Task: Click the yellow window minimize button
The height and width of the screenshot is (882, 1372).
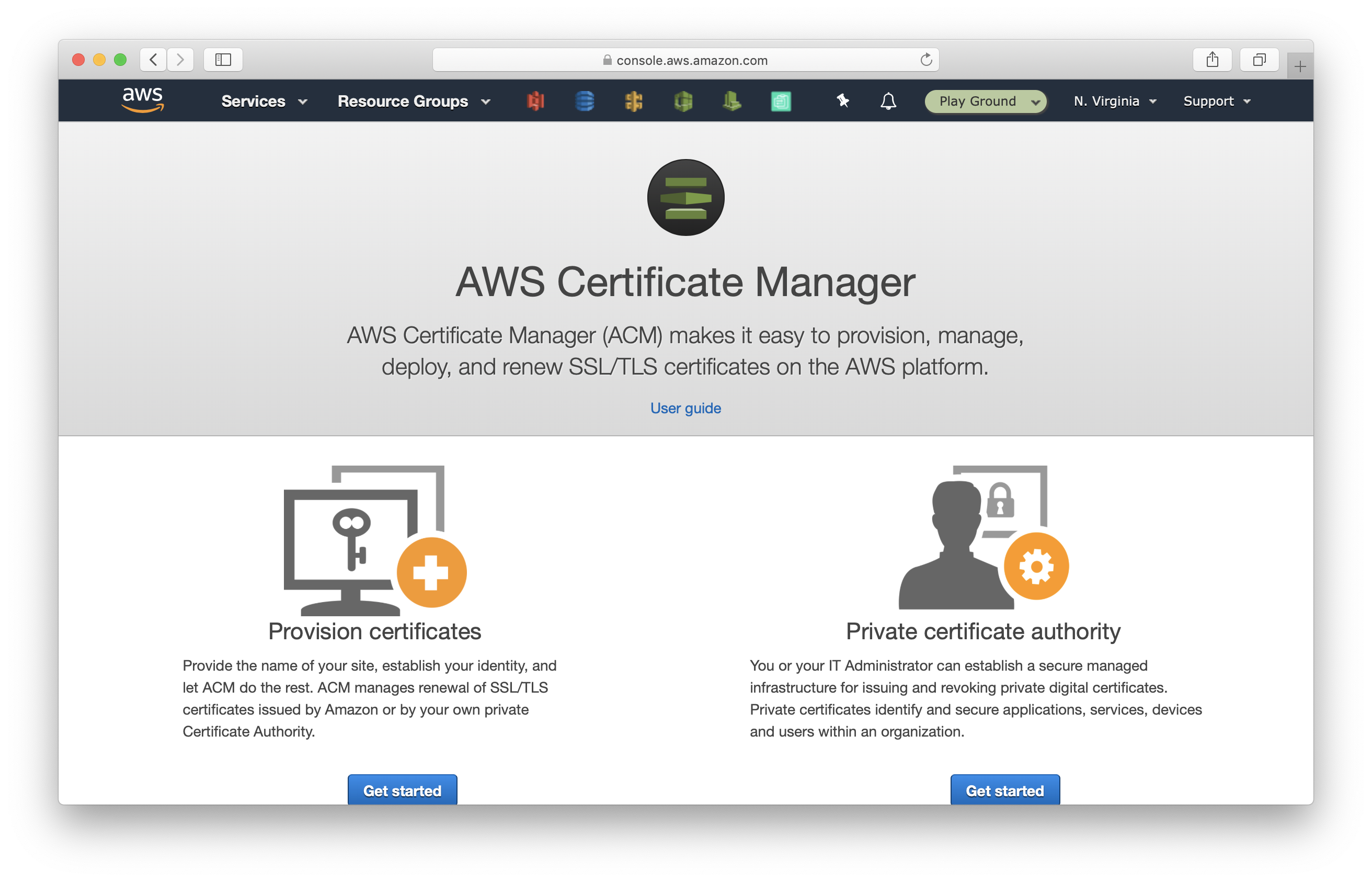Action: click(99, 60)
